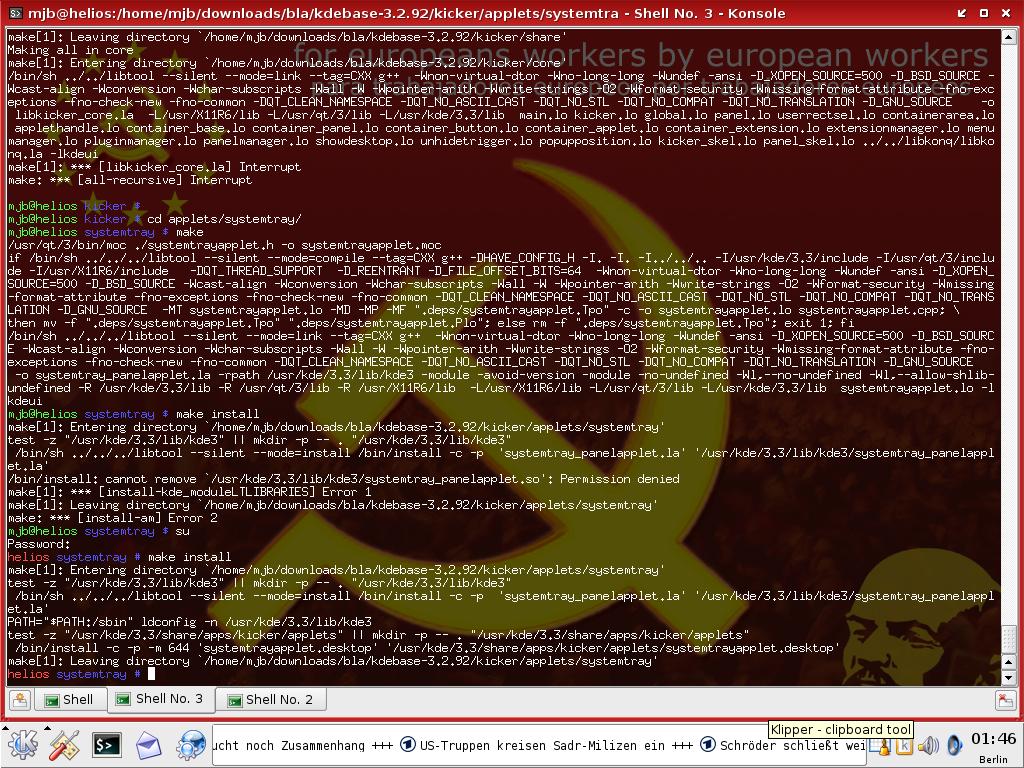The height and width of the screenshot is (768, 1024).
Task: Open the Konsole window menu icon in titlebar
Action: pos(16,13)
